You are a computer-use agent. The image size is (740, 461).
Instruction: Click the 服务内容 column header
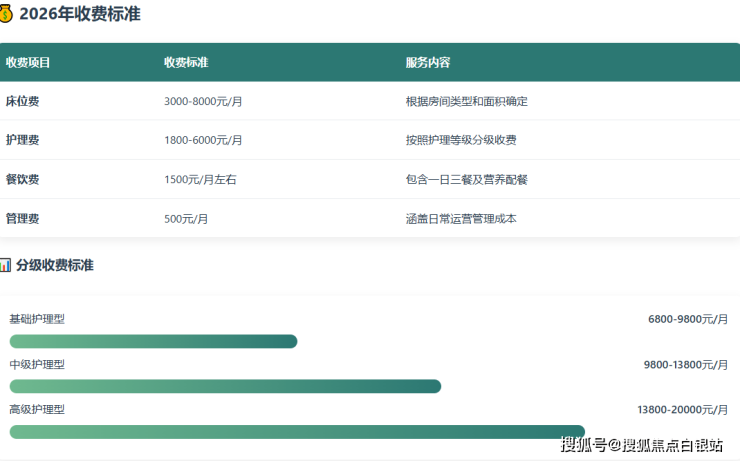click(427, 62)
